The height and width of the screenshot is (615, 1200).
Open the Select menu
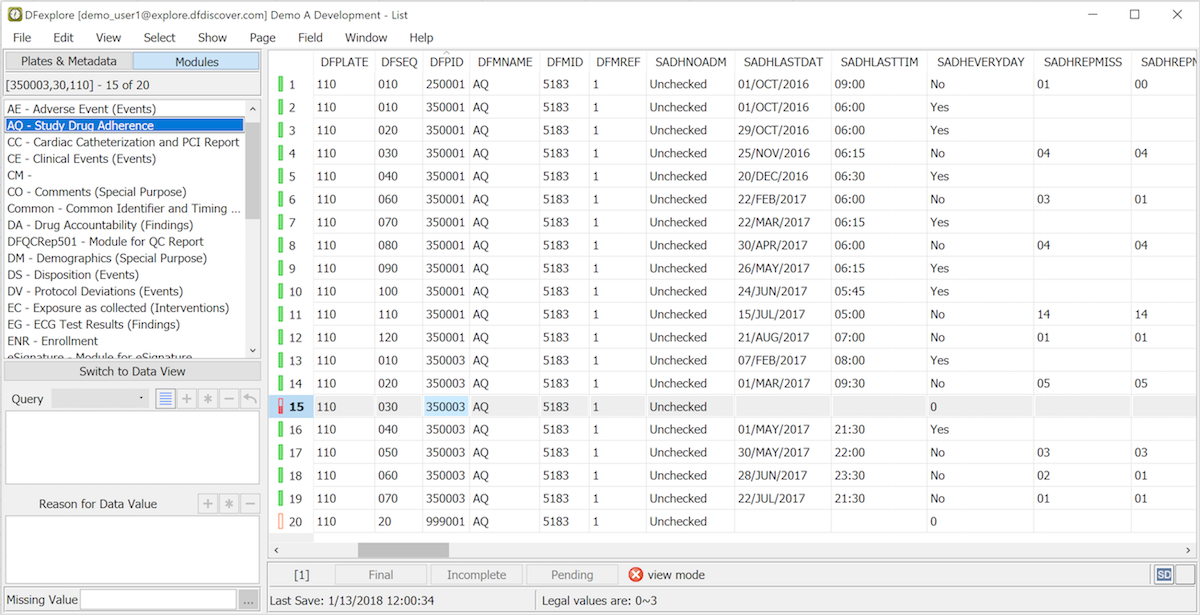tap(159, 37)
